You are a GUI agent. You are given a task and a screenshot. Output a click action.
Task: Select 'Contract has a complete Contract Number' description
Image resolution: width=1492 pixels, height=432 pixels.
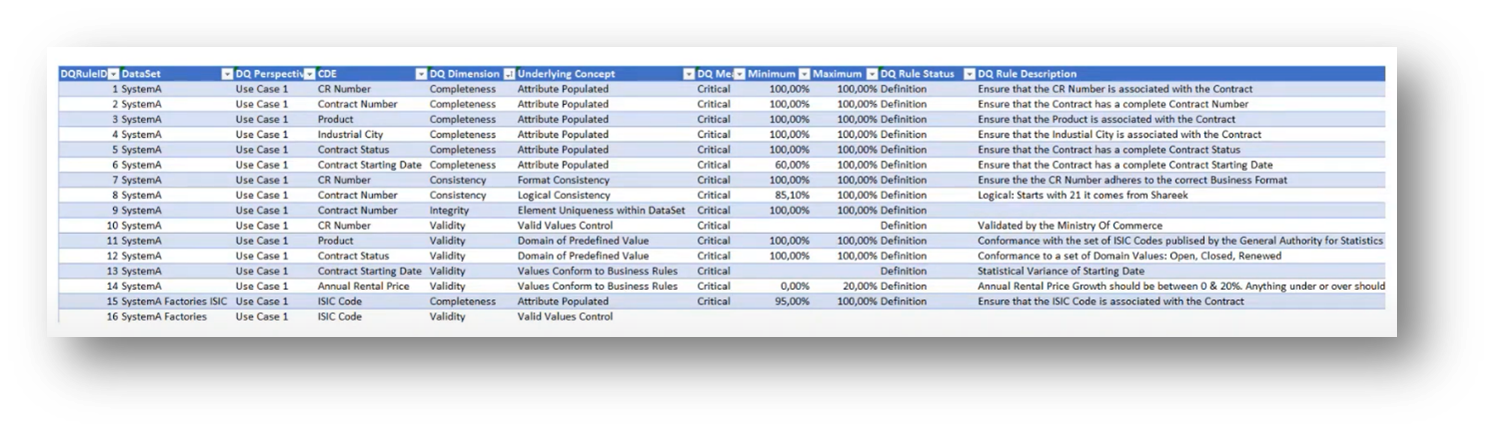pos(1113,104)
